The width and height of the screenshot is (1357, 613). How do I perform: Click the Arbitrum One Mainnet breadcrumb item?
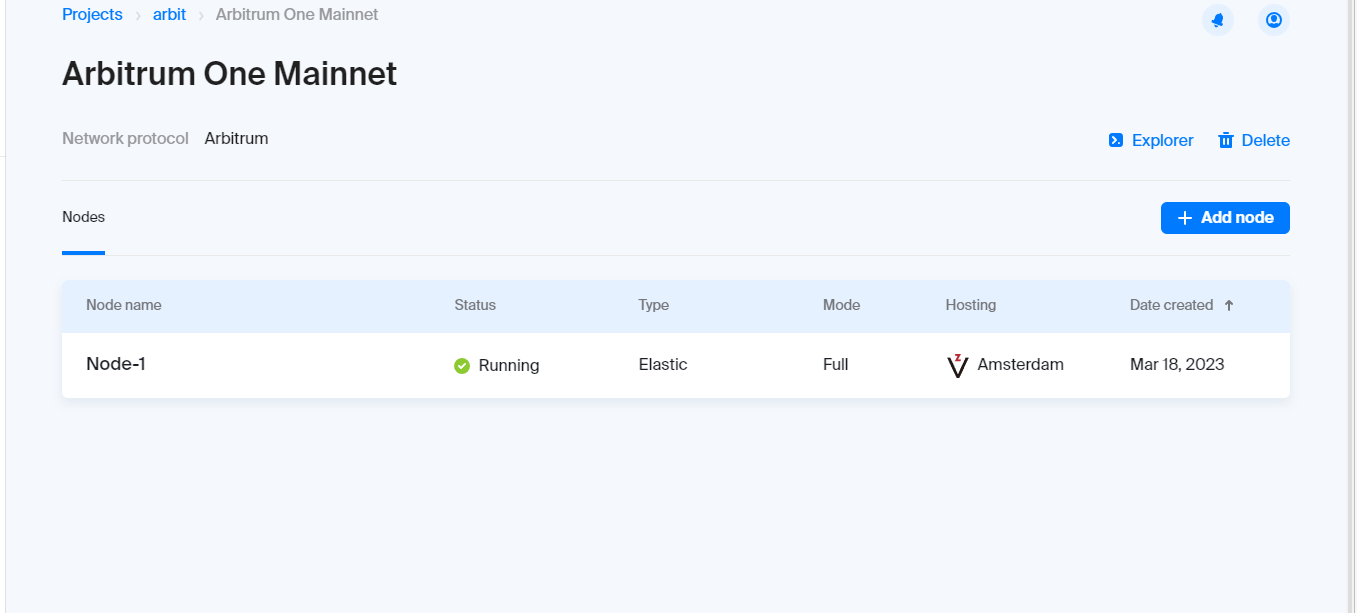tap(297, 15)
